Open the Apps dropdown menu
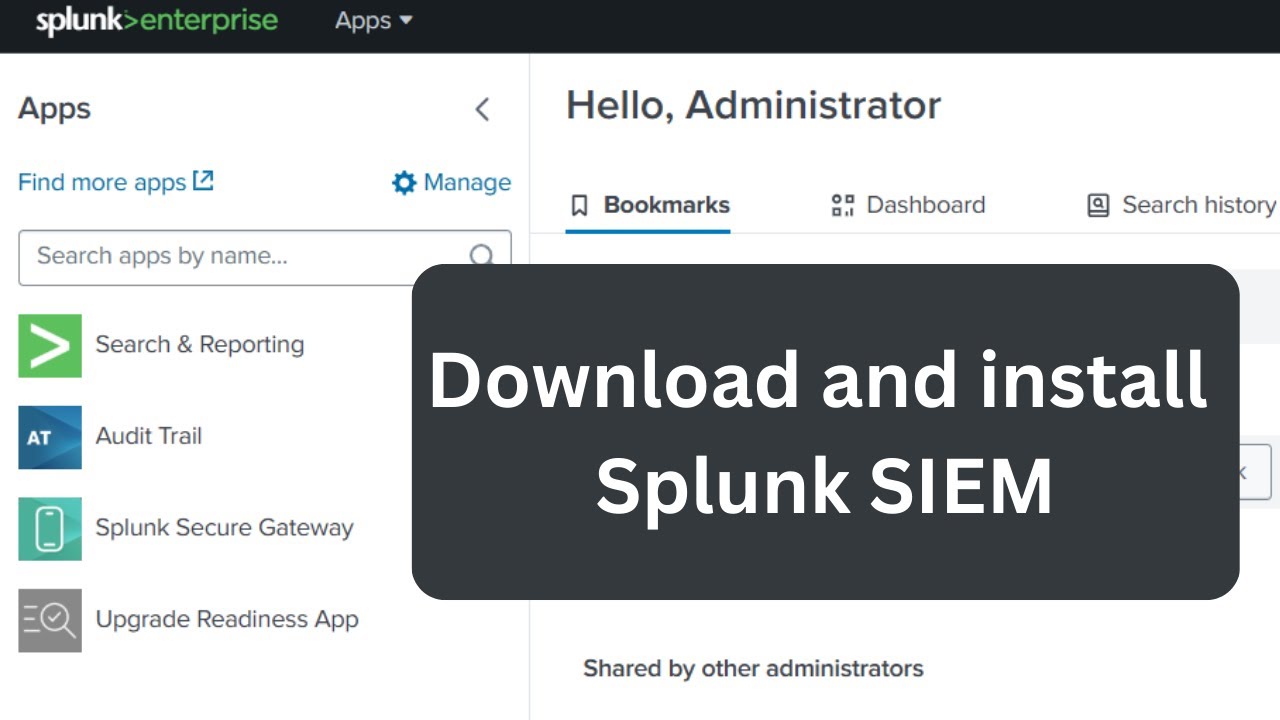1280x720 pixels. pos(373,21)
